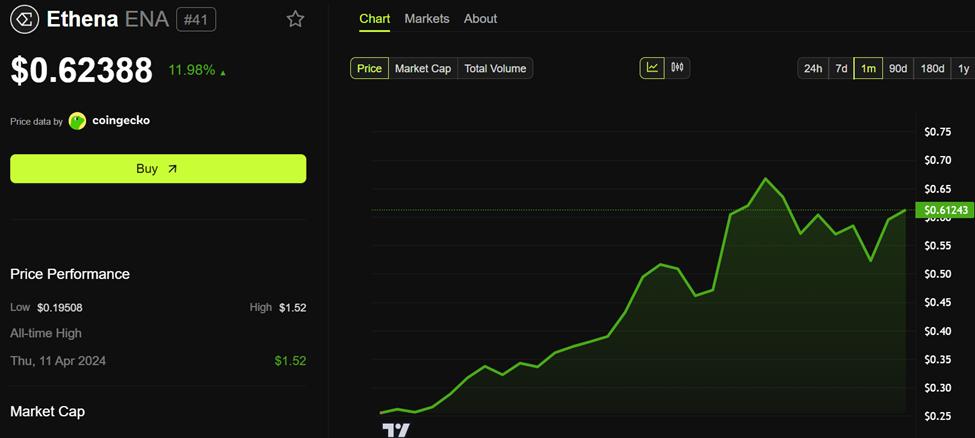Click the $0.50 axis label
975x438 pixels.
click(x=938, y=274)
